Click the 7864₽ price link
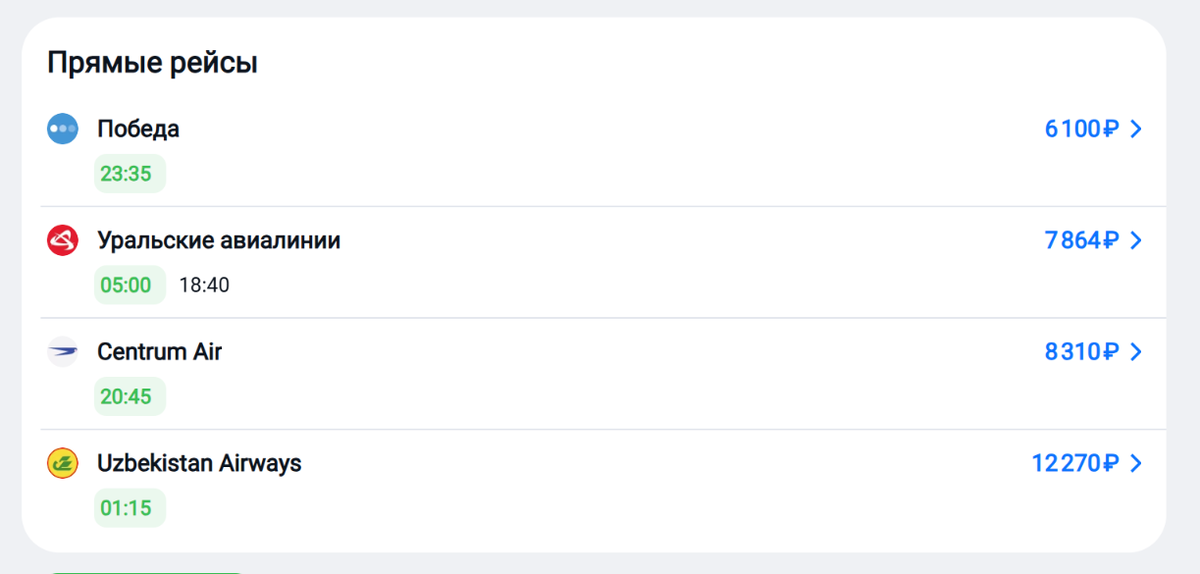 [x=1080, y=241]
